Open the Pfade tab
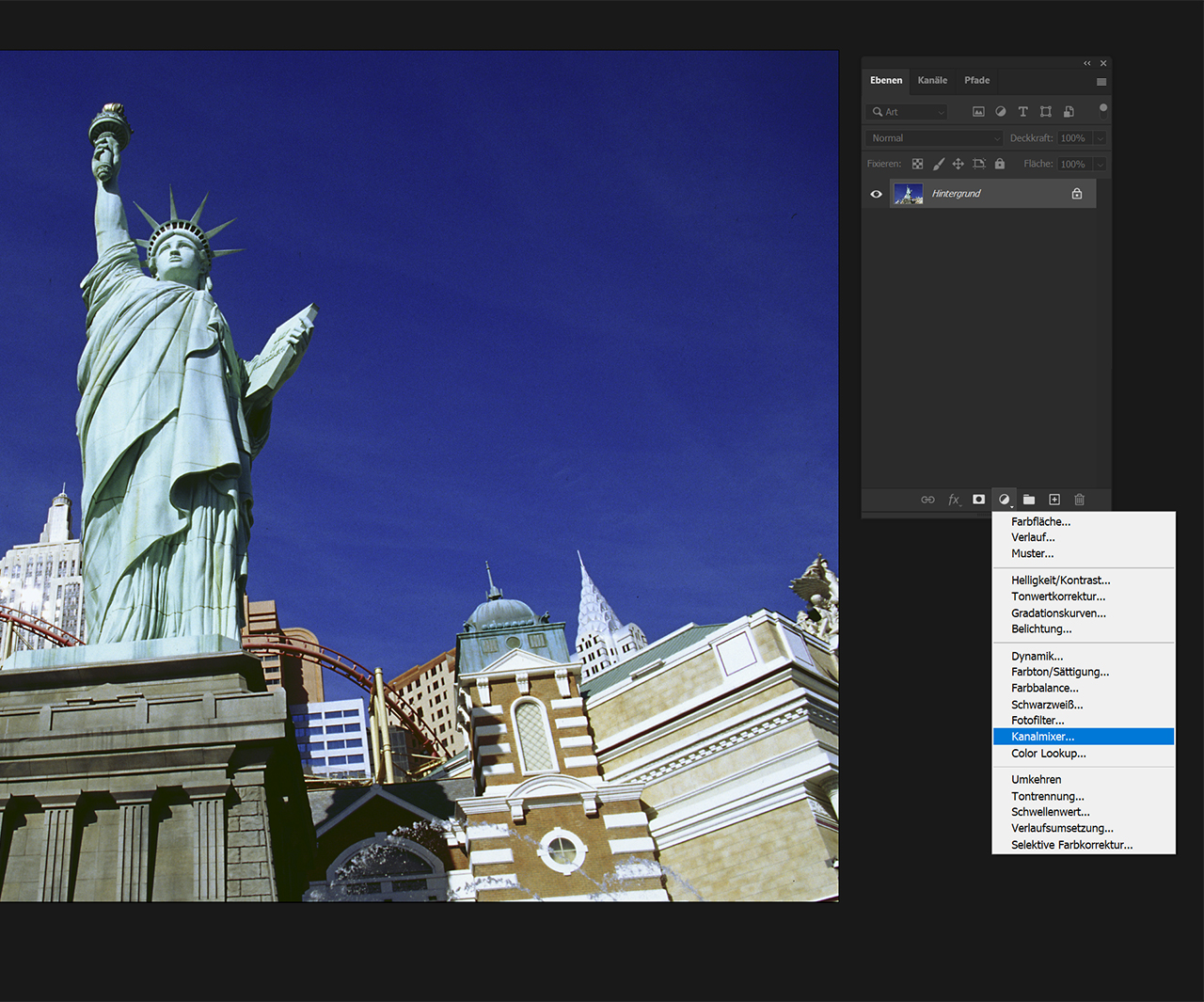 [976, 81]
